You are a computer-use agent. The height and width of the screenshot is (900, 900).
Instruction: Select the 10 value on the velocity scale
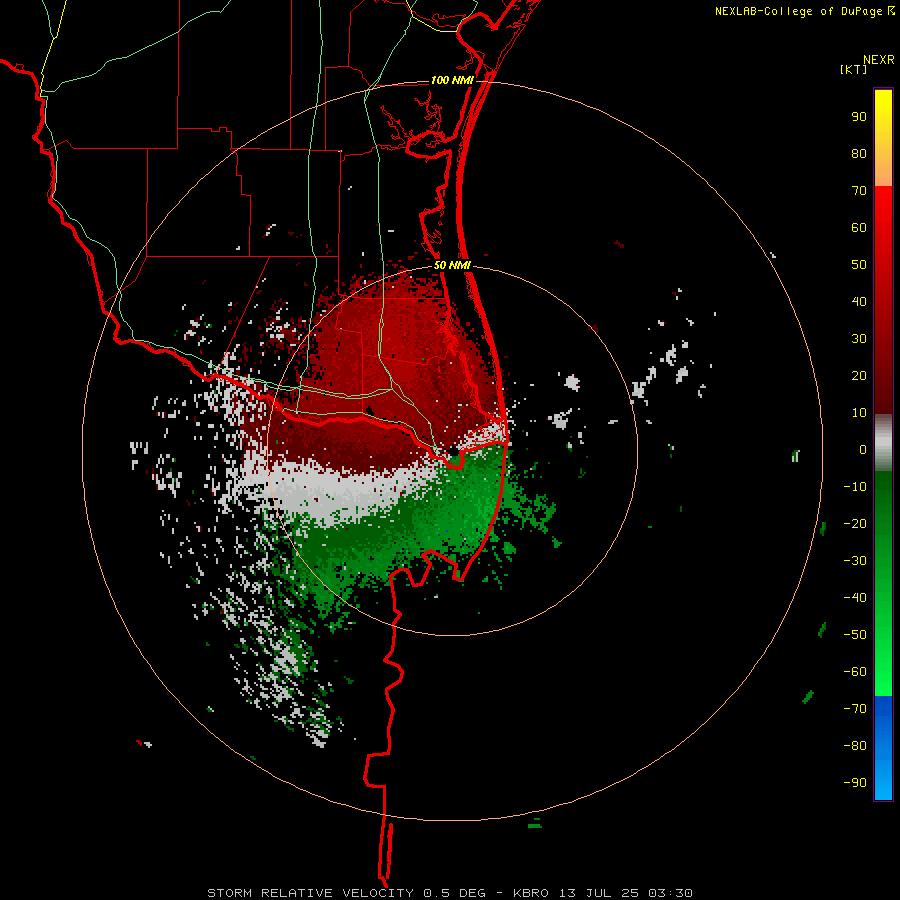[859, 413]
